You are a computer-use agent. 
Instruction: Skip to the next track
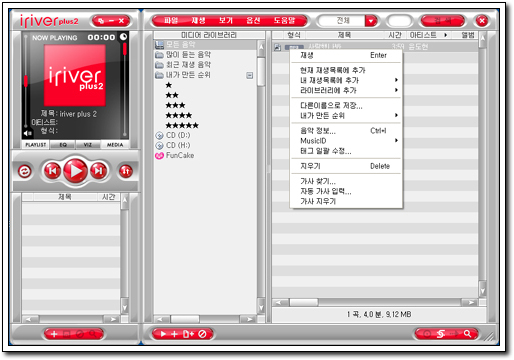pyautogui.click(x=99, y=171)
